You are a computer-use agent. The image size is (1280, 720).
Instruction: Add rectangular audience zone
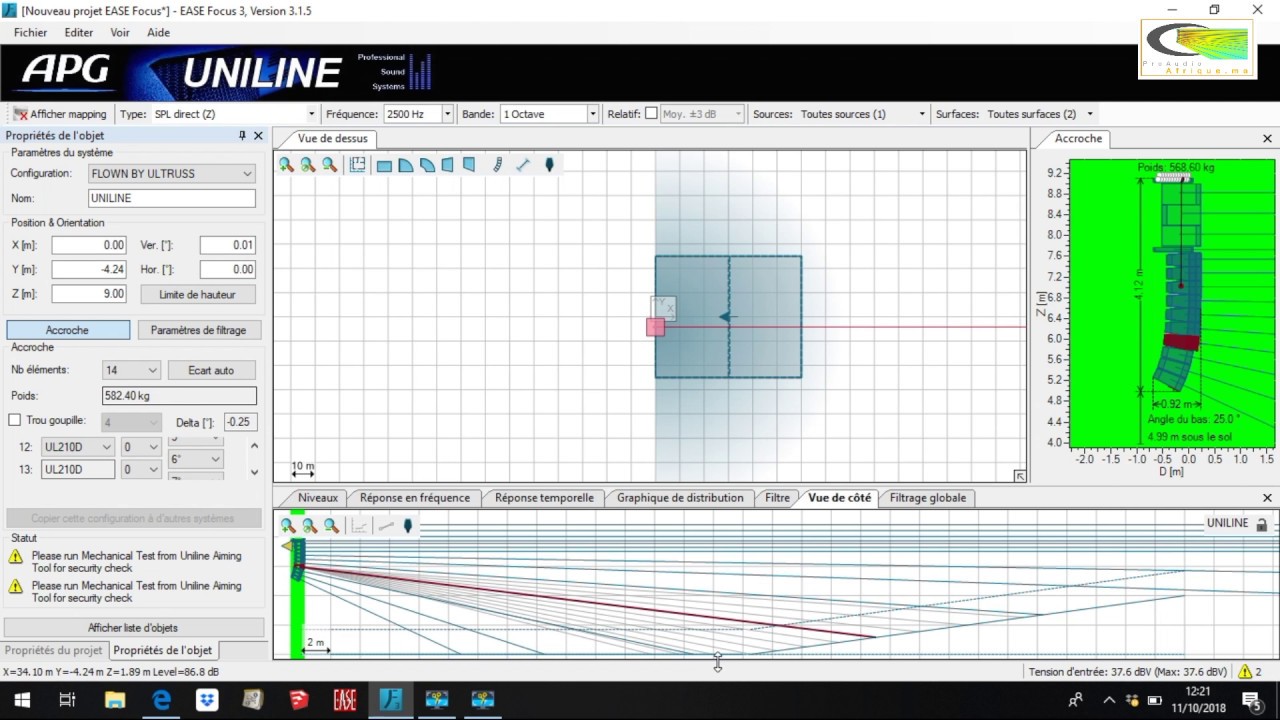[384, 165]
